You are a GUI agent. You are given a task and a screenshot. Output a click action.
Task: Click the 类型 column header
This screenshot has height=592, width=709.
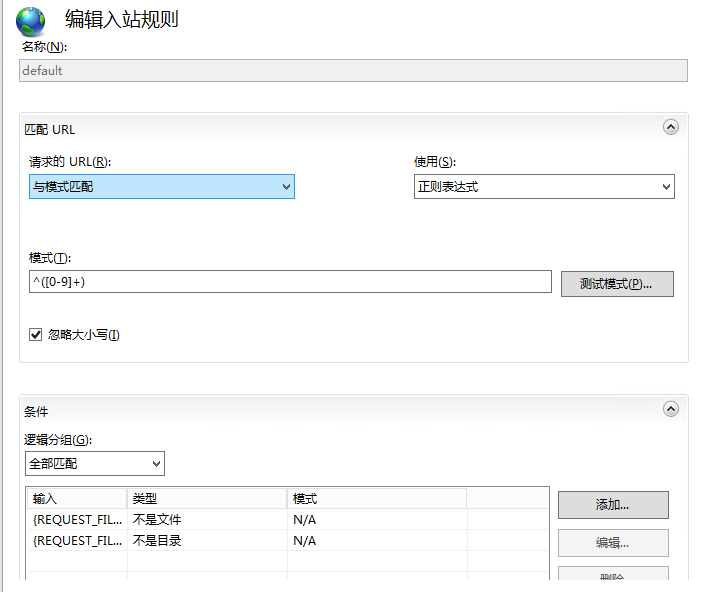[207, 498]
